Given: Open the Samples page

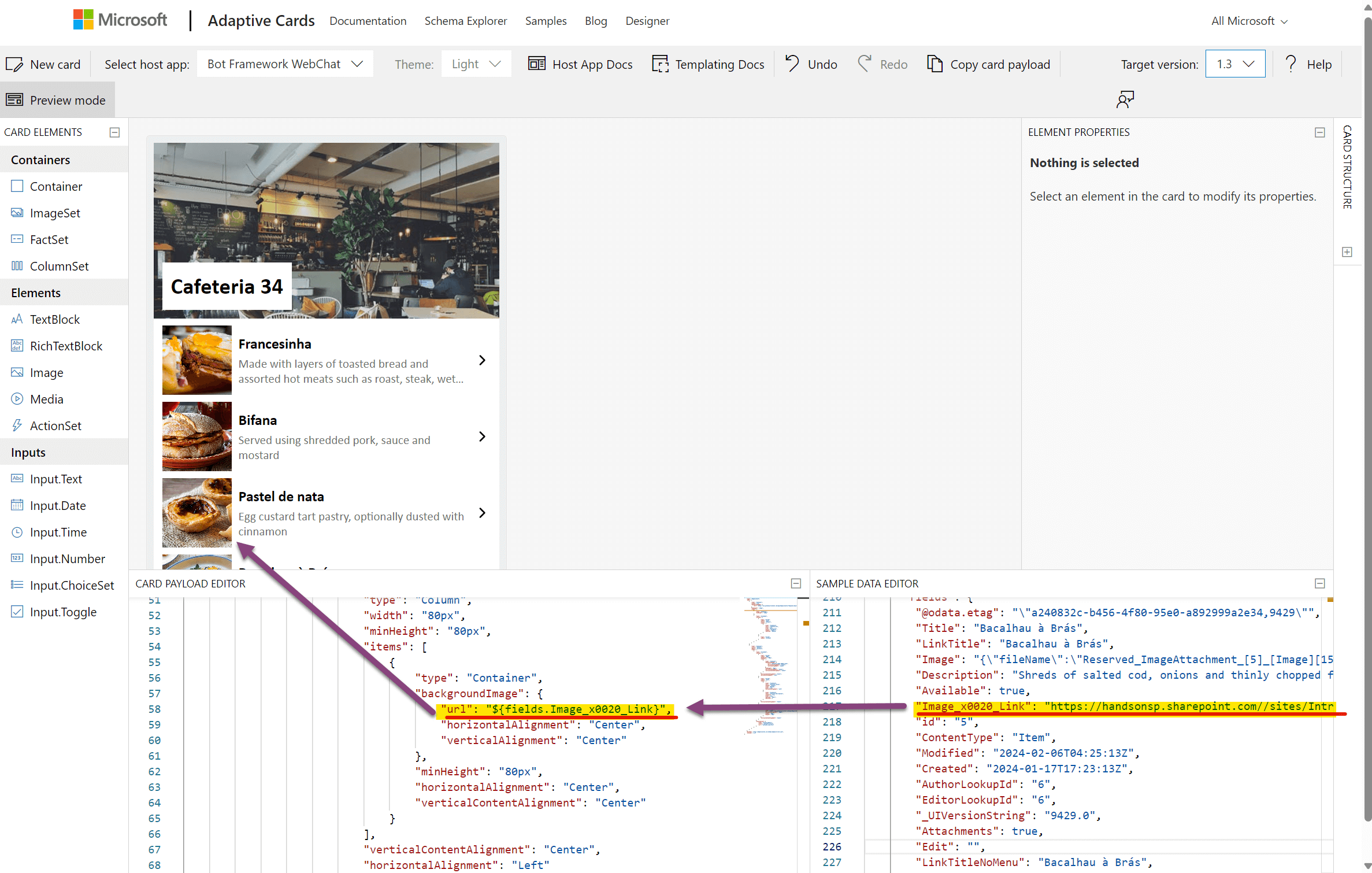Looking at the screenshot, I should click(x=546, y=21).
